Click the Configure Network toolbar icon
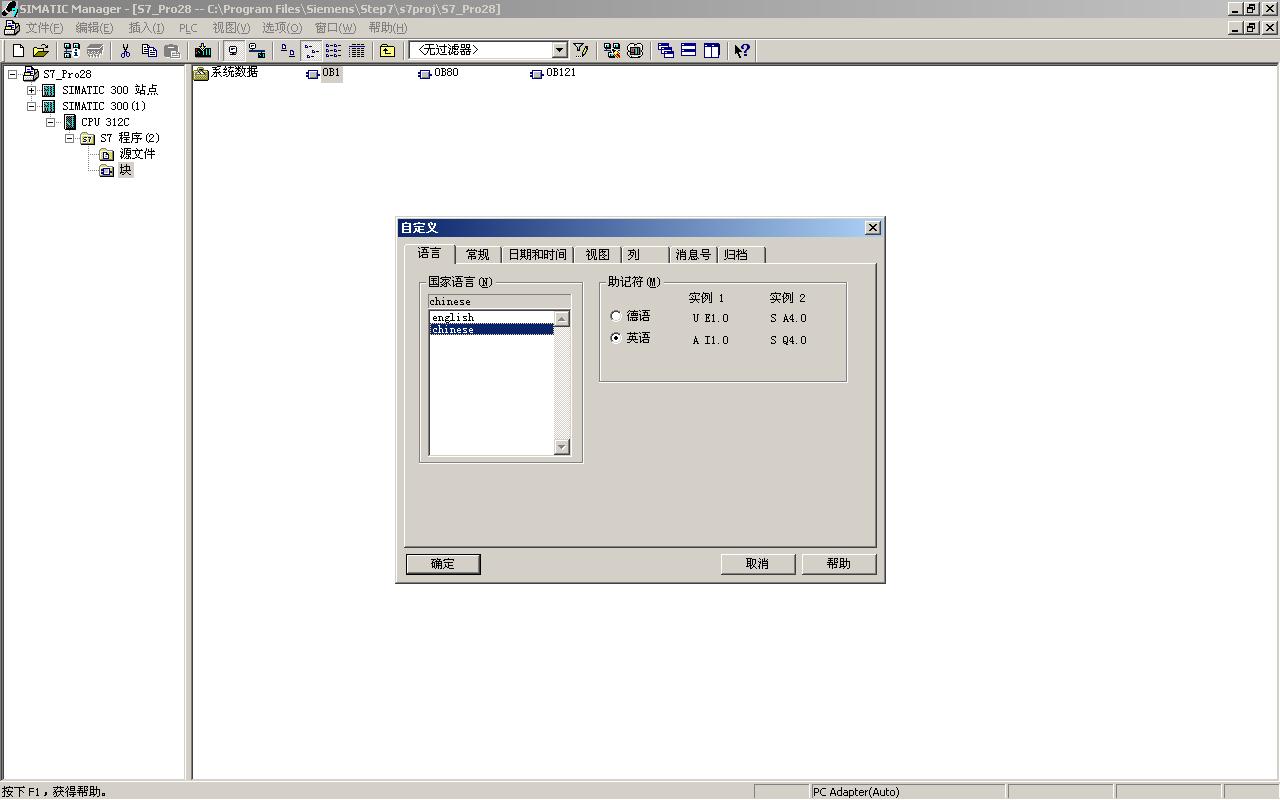The height and width of the screenshot is (800, 1280). (612, 50)
